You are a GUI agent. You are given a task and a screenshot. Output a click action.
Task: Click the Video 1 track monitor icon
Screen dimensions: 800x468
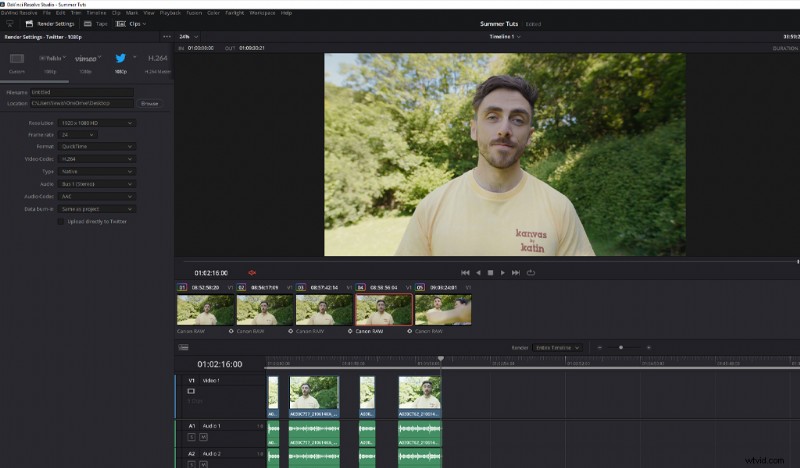(x=191, y=391)
